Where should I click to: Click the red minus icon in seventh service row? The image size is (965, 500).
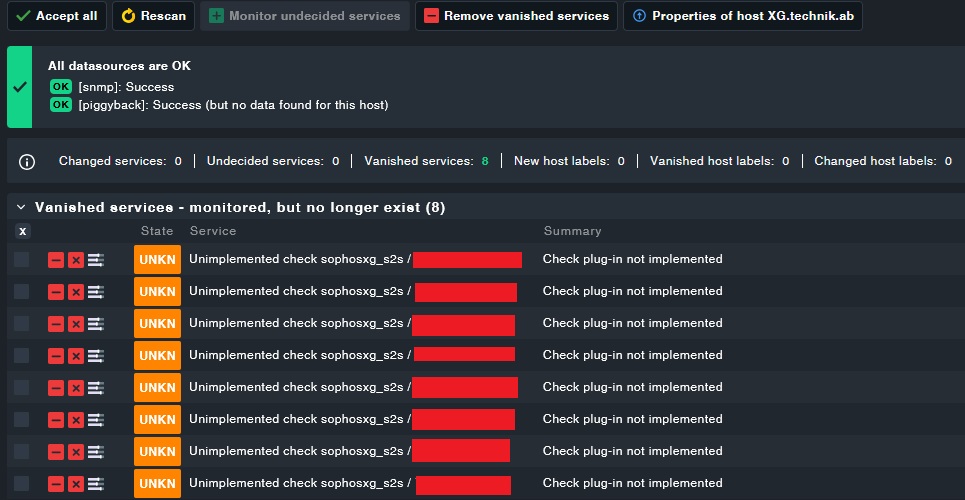[x=56, y=452]
